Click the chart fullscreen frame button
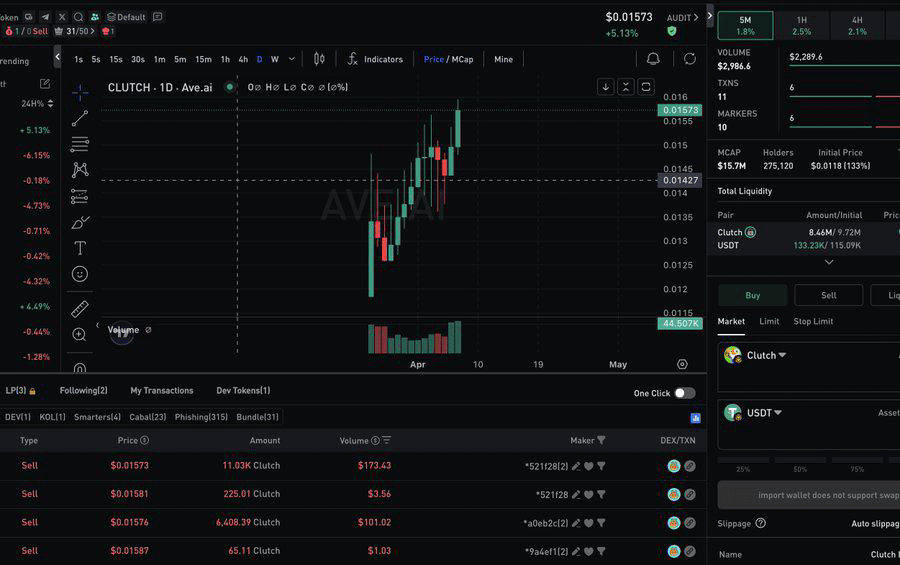Screen dimensions: 900x565 646,87
